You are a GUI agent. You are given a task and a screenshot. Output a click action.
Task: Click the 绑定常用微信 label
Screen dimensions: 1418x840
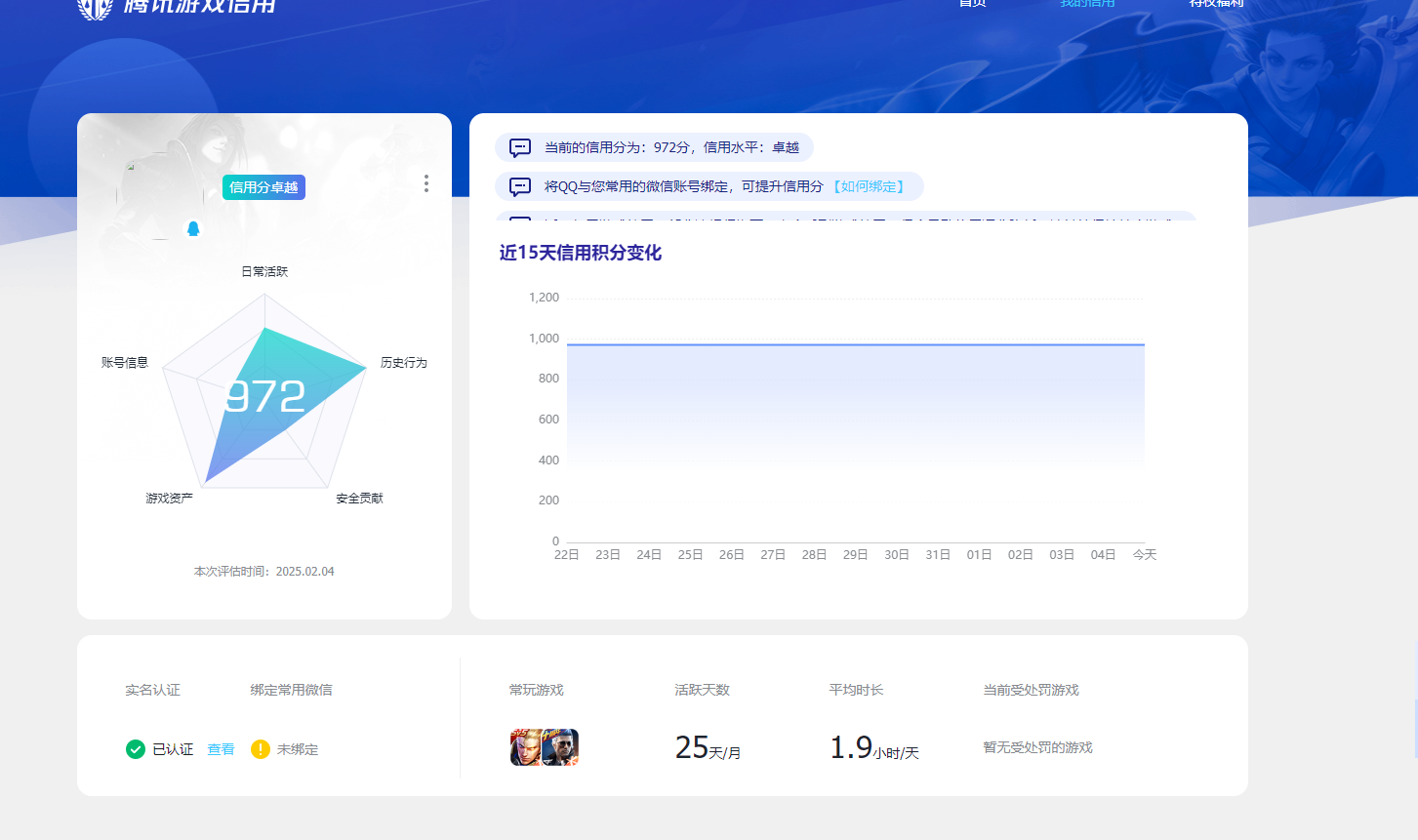[291, 690]
